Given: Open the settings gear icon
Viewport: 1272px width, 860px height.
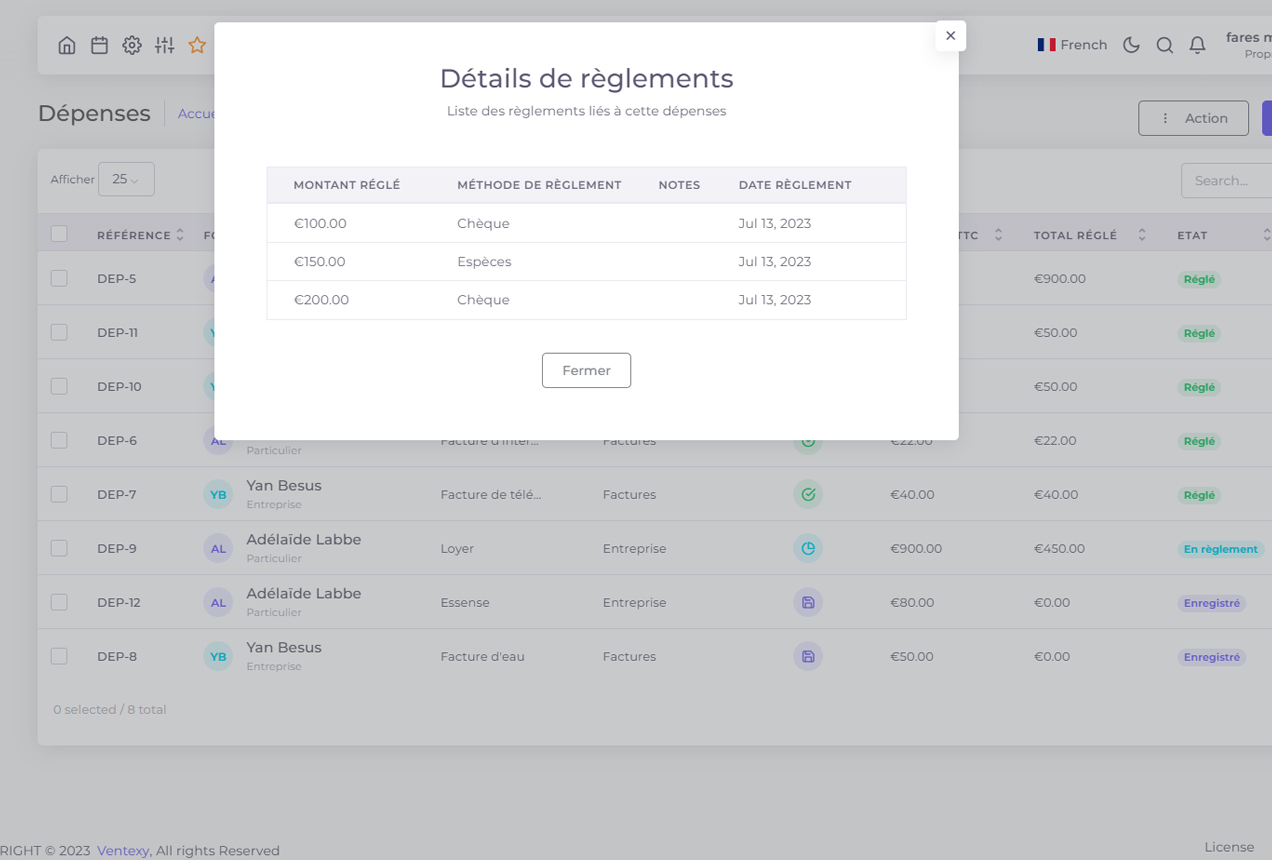Looking at the screenshot, I should 132,45.
